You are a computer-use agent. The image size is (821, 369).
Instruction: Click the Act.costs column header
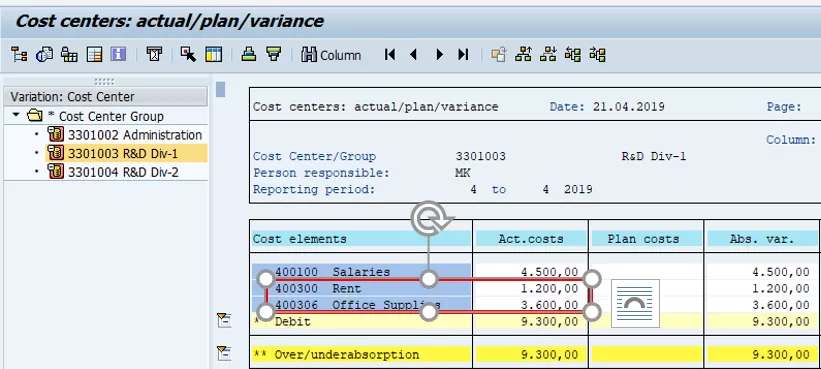[530, 239]
